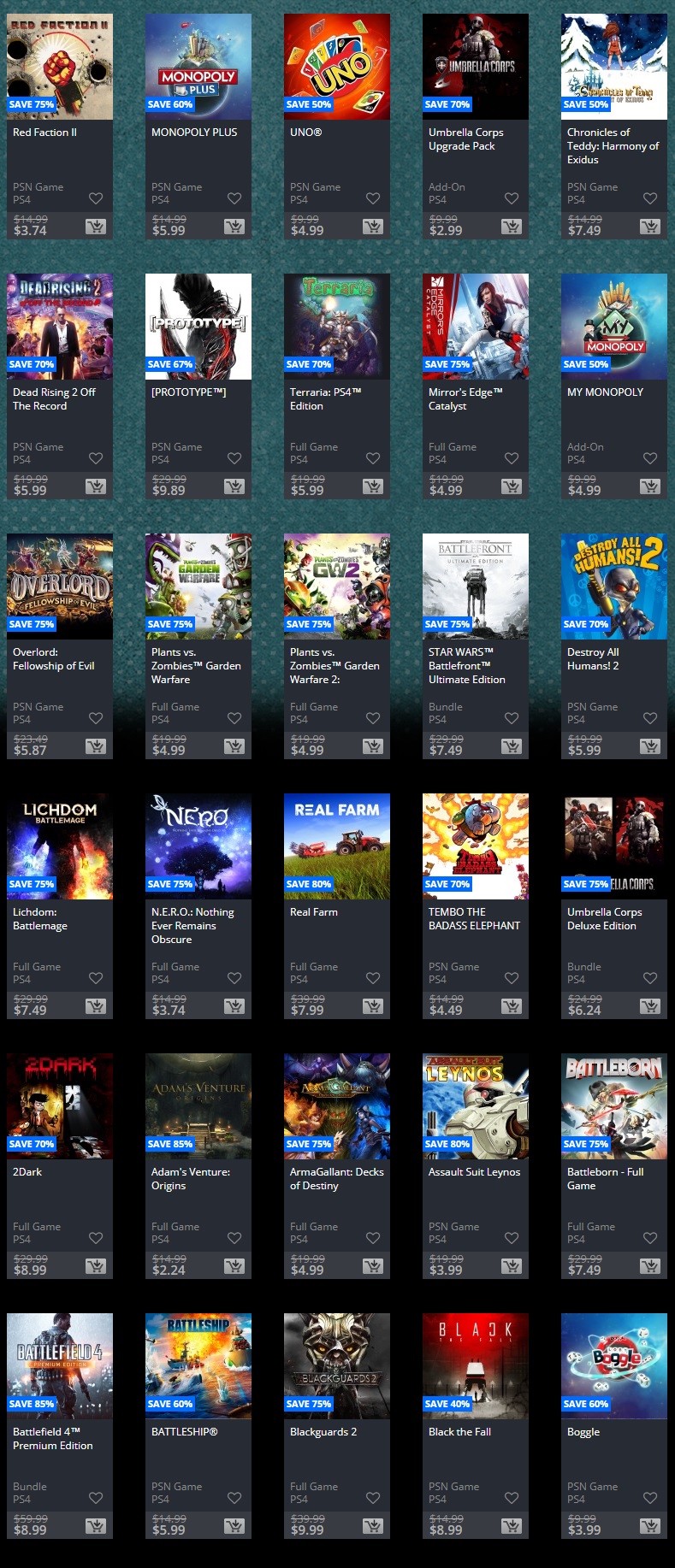Open 2Dark title link
Image resolution: width=675 pixels, height=1568 pixels.
click(x=27, y=1172)
